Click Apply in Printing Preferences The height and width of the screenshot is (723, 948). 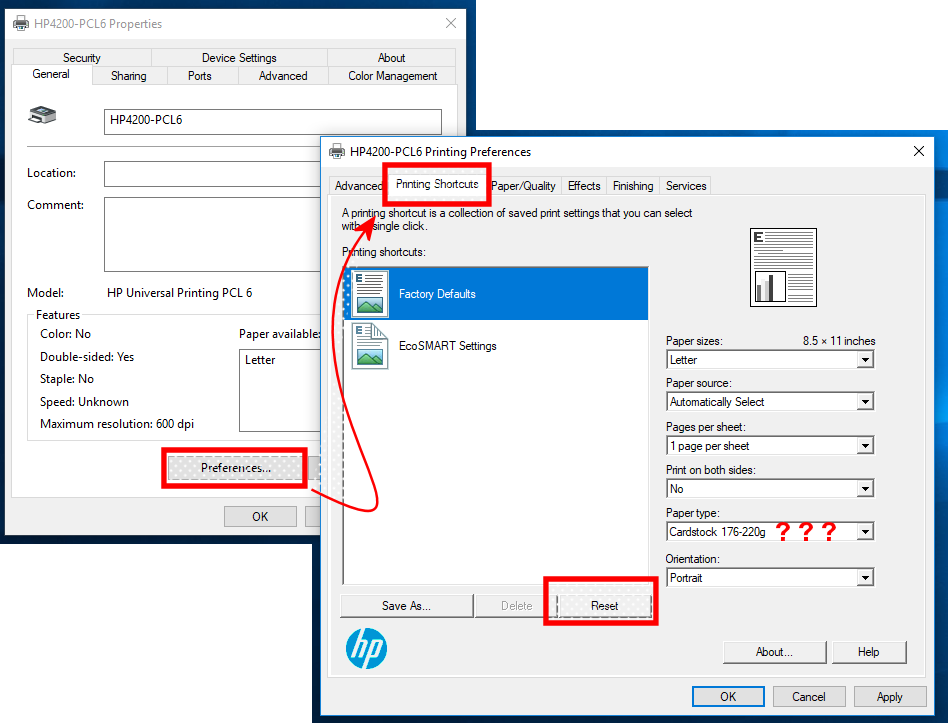click(x=889, y=696)
